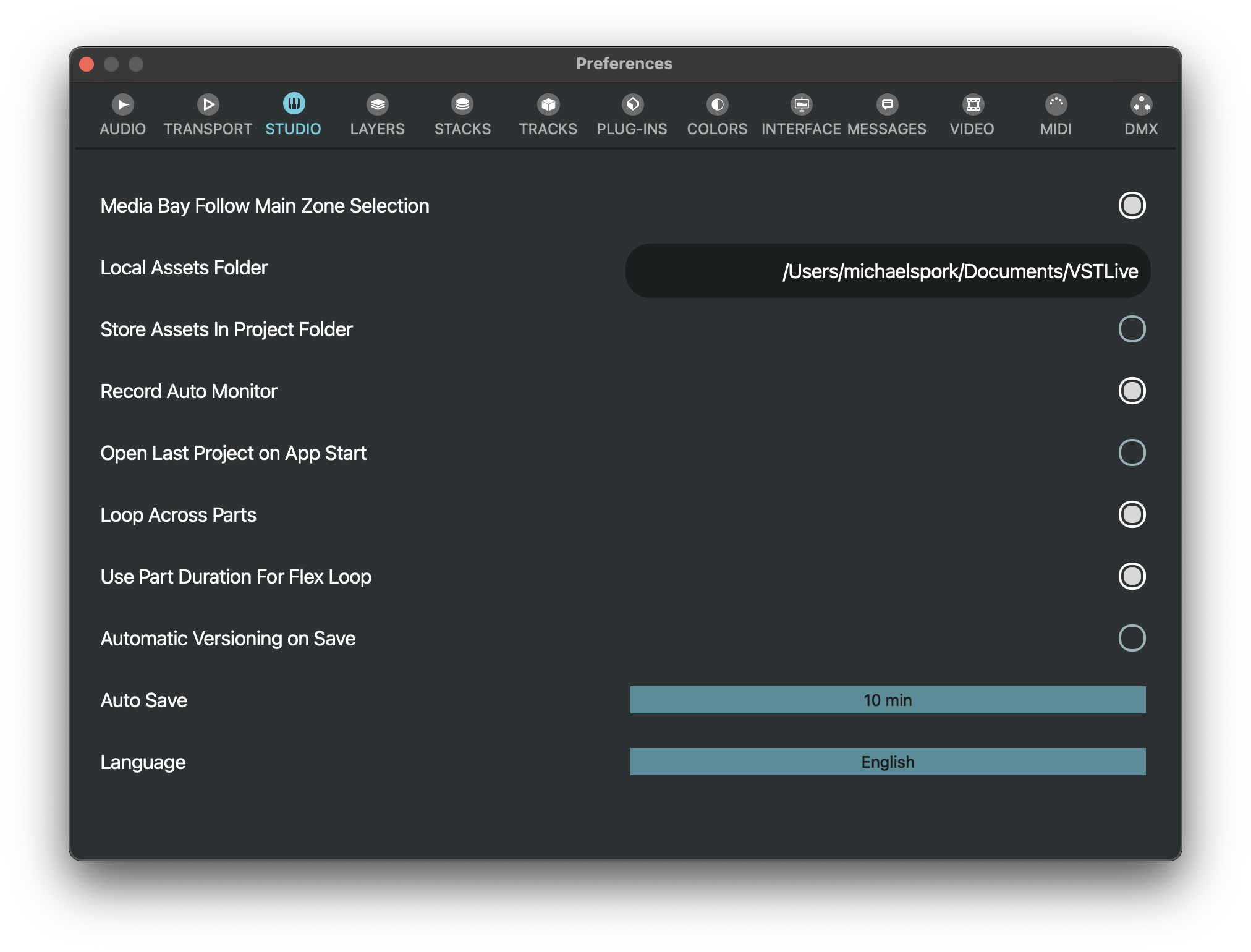Click the Tracks cube icon
This screenshot has height=952, width=1251.
[x=548, y=104]
